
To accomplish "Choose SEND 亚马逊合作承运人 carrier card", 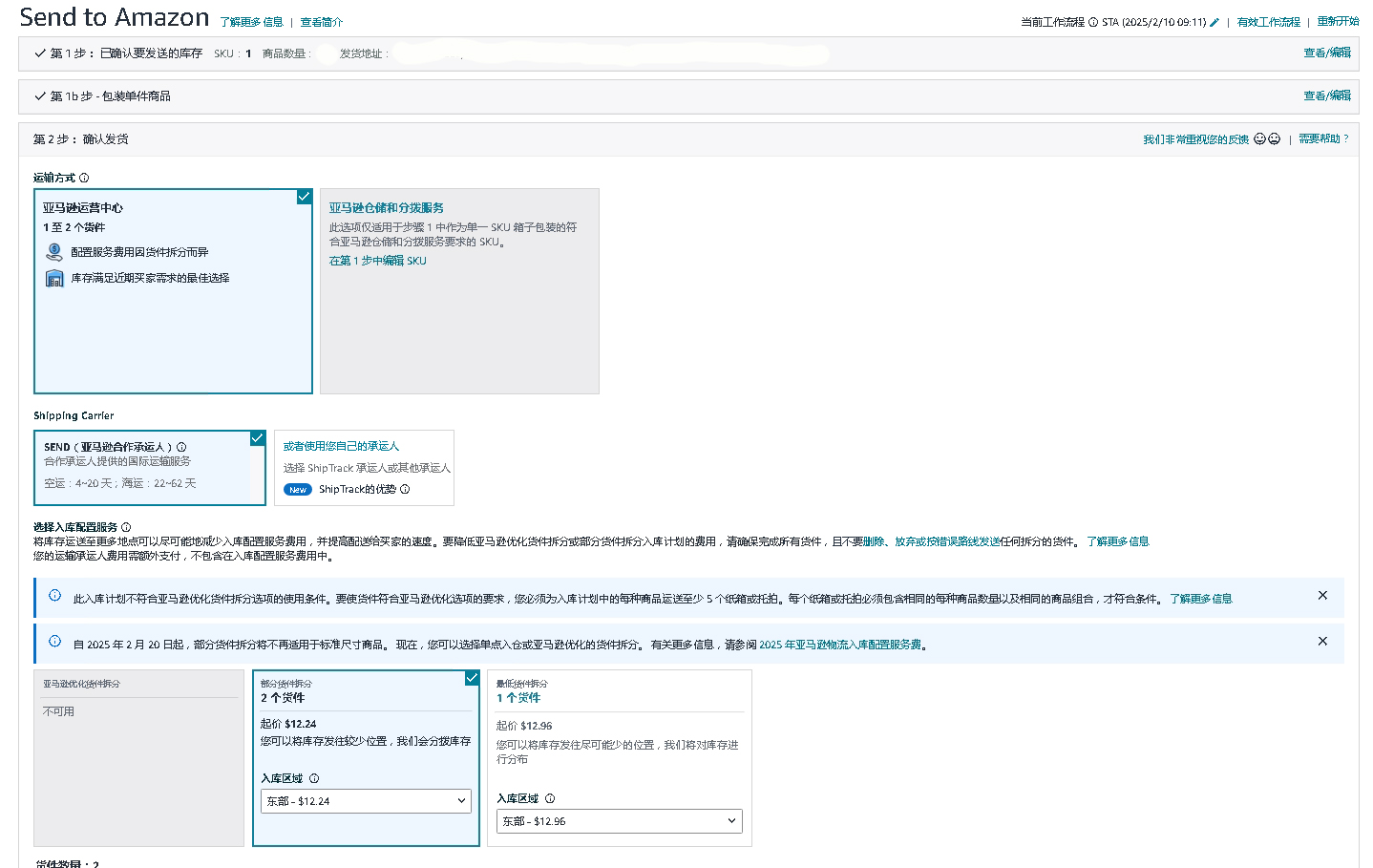I will (x=150, y=468).
